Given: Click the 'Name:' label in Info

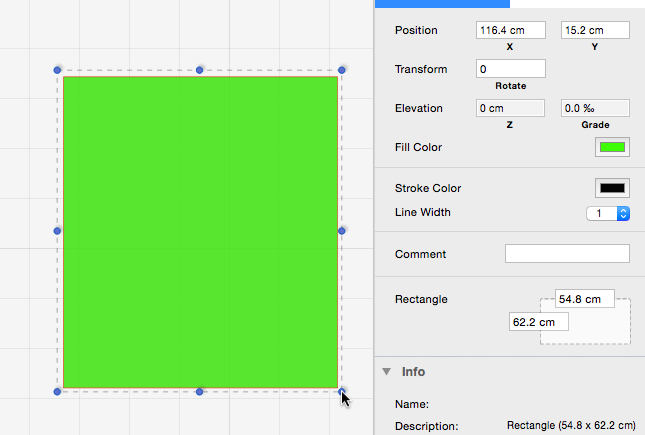Looking at the screenshot, I should (412, 404).
